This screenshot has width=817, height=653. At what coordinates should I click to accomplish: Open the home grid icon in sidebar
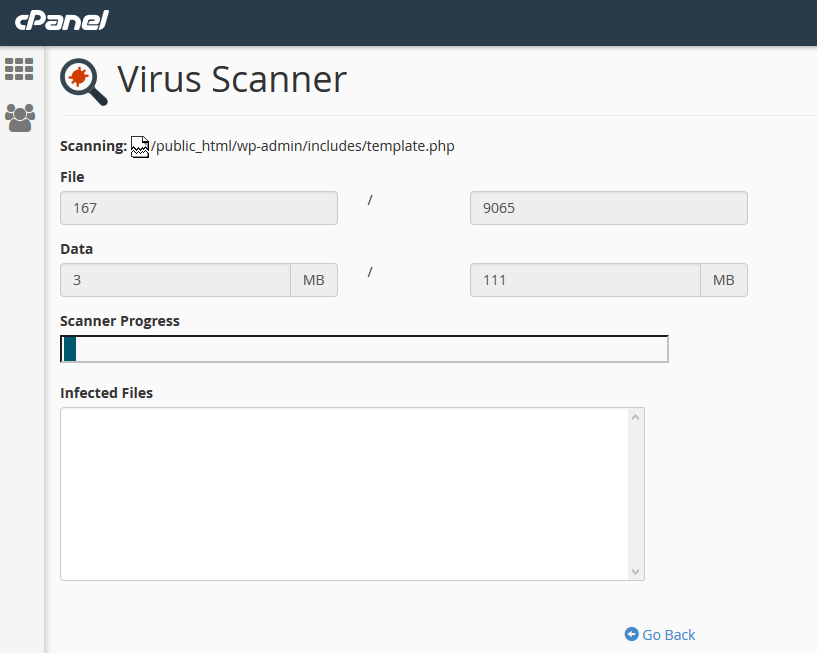pos(19,69)
